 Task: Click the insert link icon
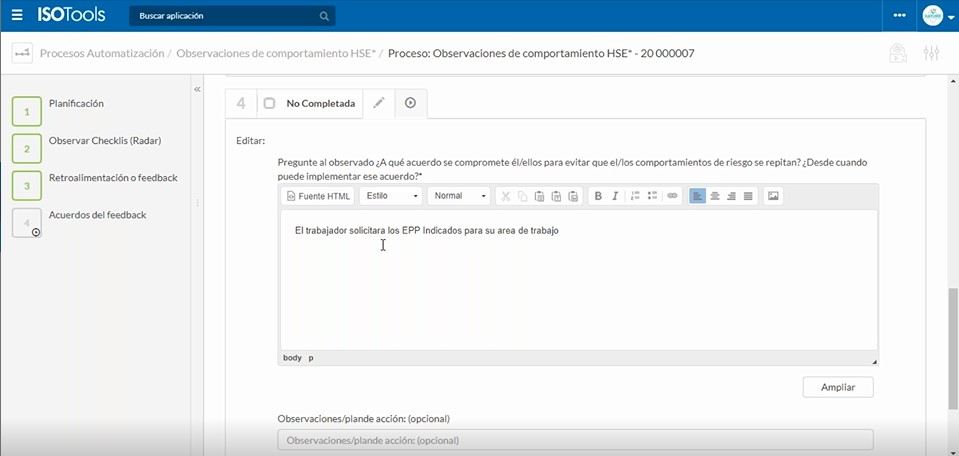coord(672,196)
